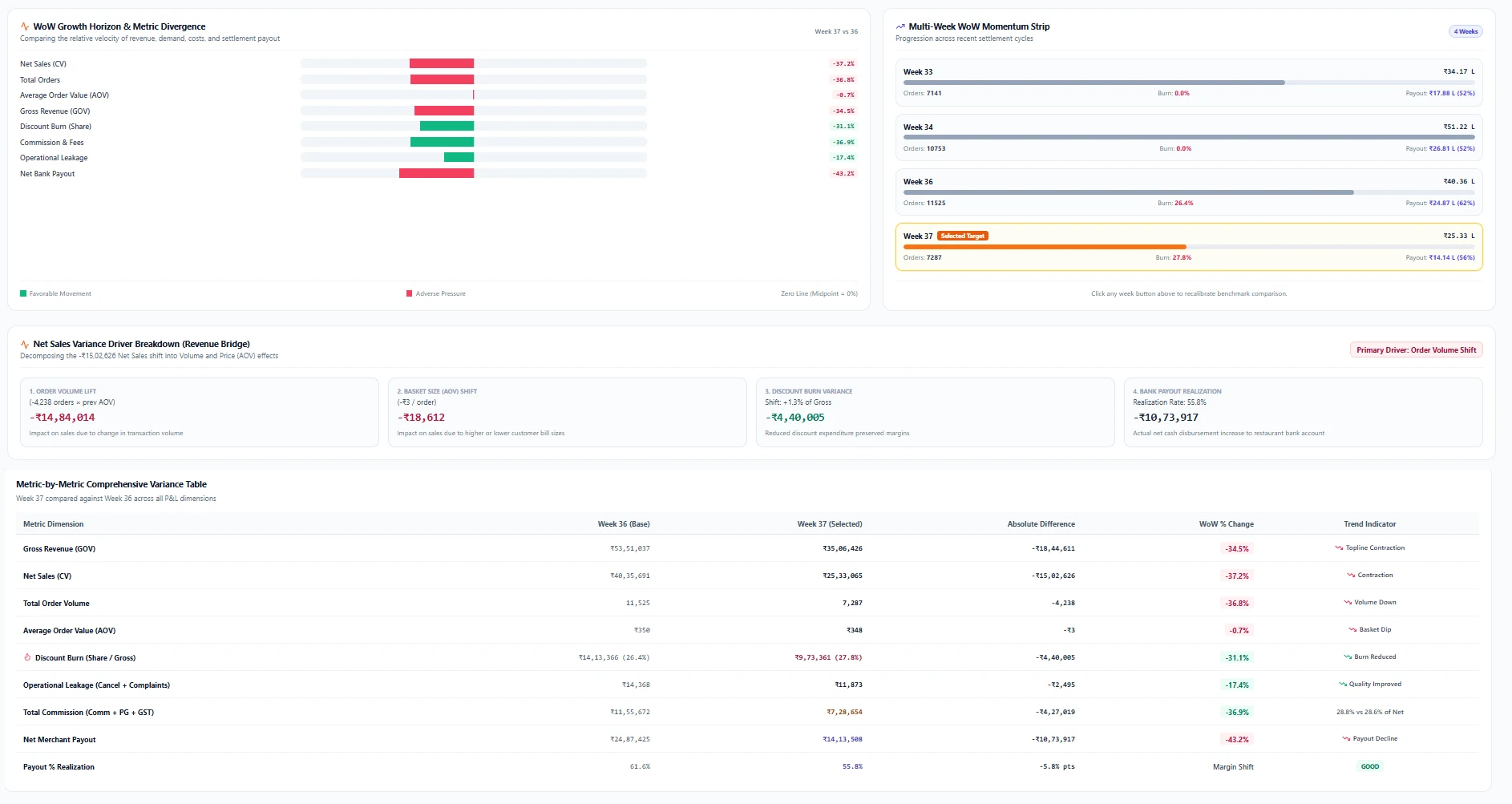Click the down-trend icon next to Topline Contraction
Image resolution: width=1512 pixels, height=804 pixels.
[x=1339, y=548]
